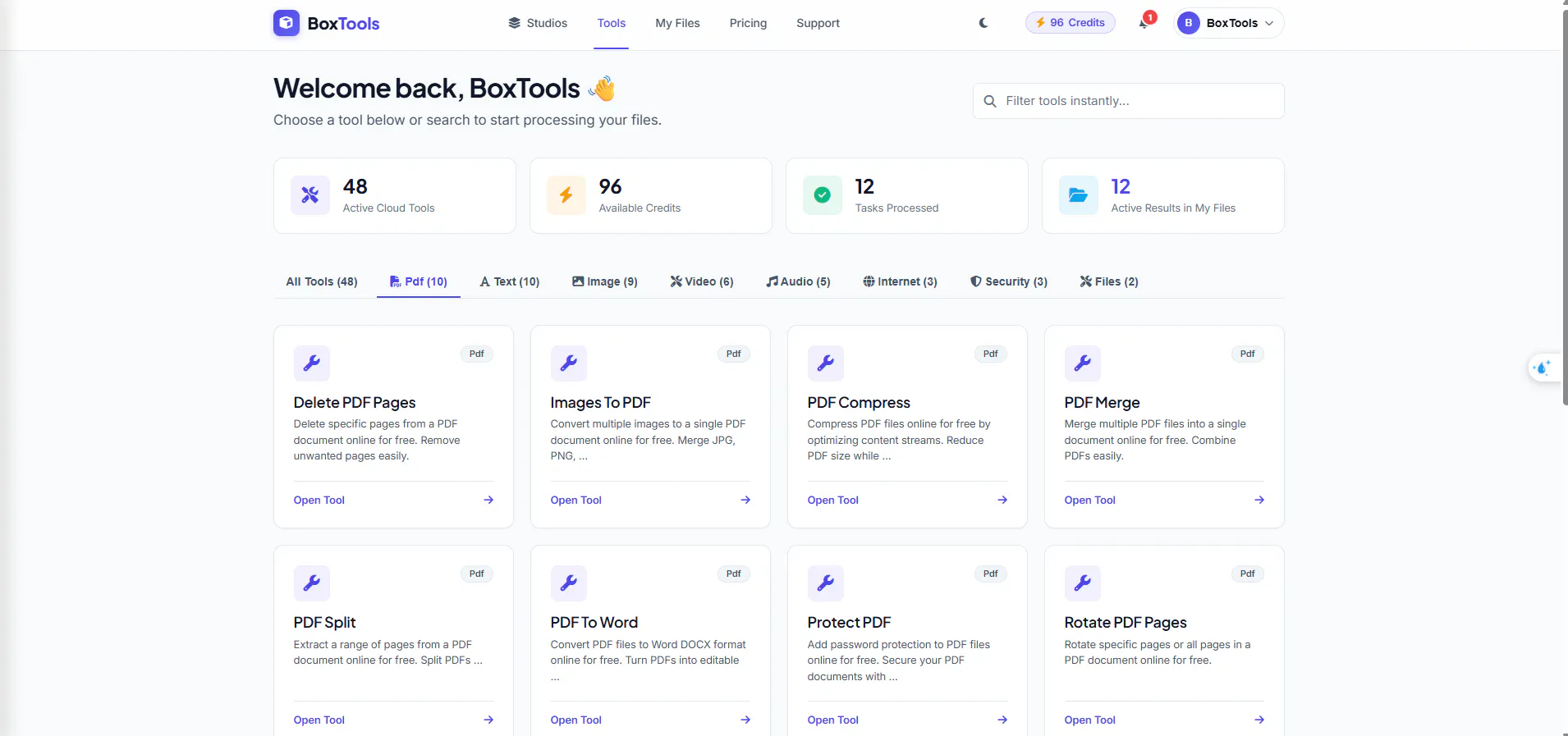The width and height of the screenshot is (1568, 736).
Task: Click the Delete PDF Pages wrench icon
Action: click(x=312, y=363)
